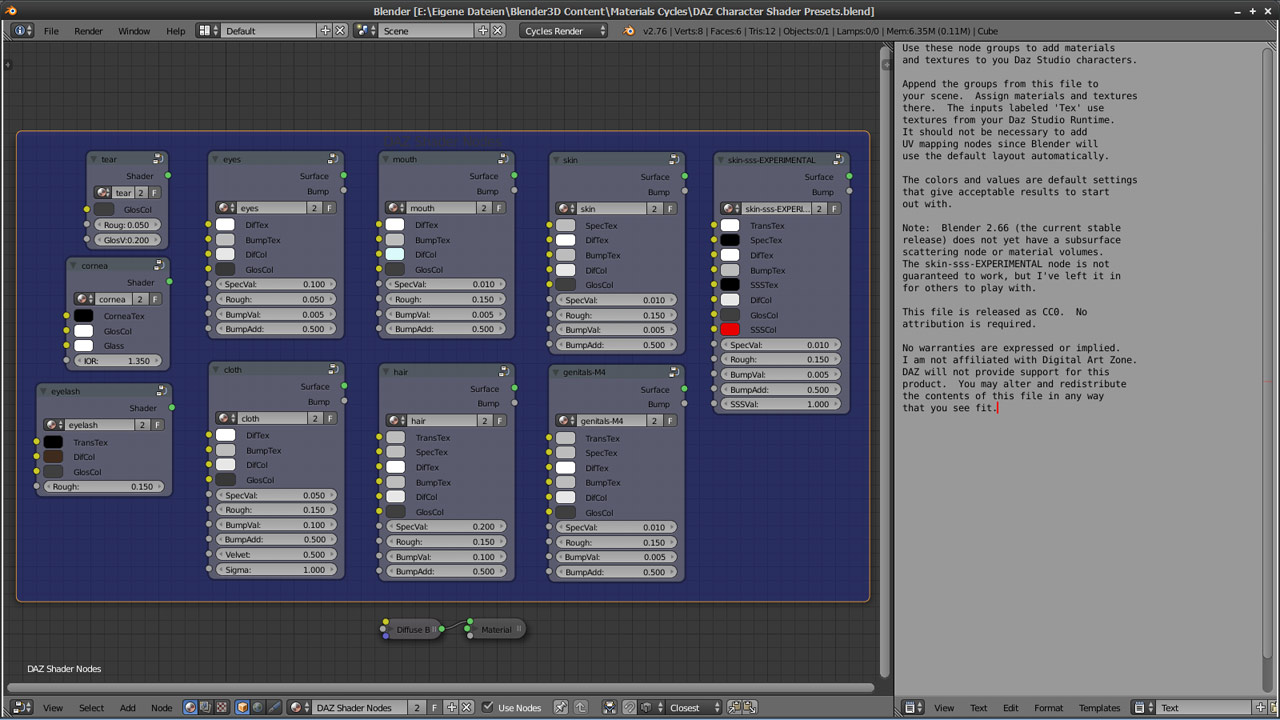
Task: Open the Cycles Render engine dropdown
Action: click(x=564, y=31)
